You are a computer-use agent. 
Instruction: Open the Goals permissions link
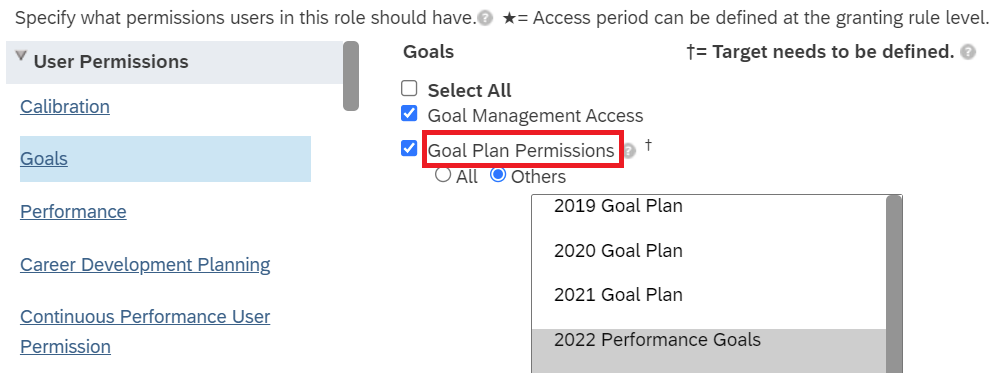pyautogui.click(x=44, y=158)
